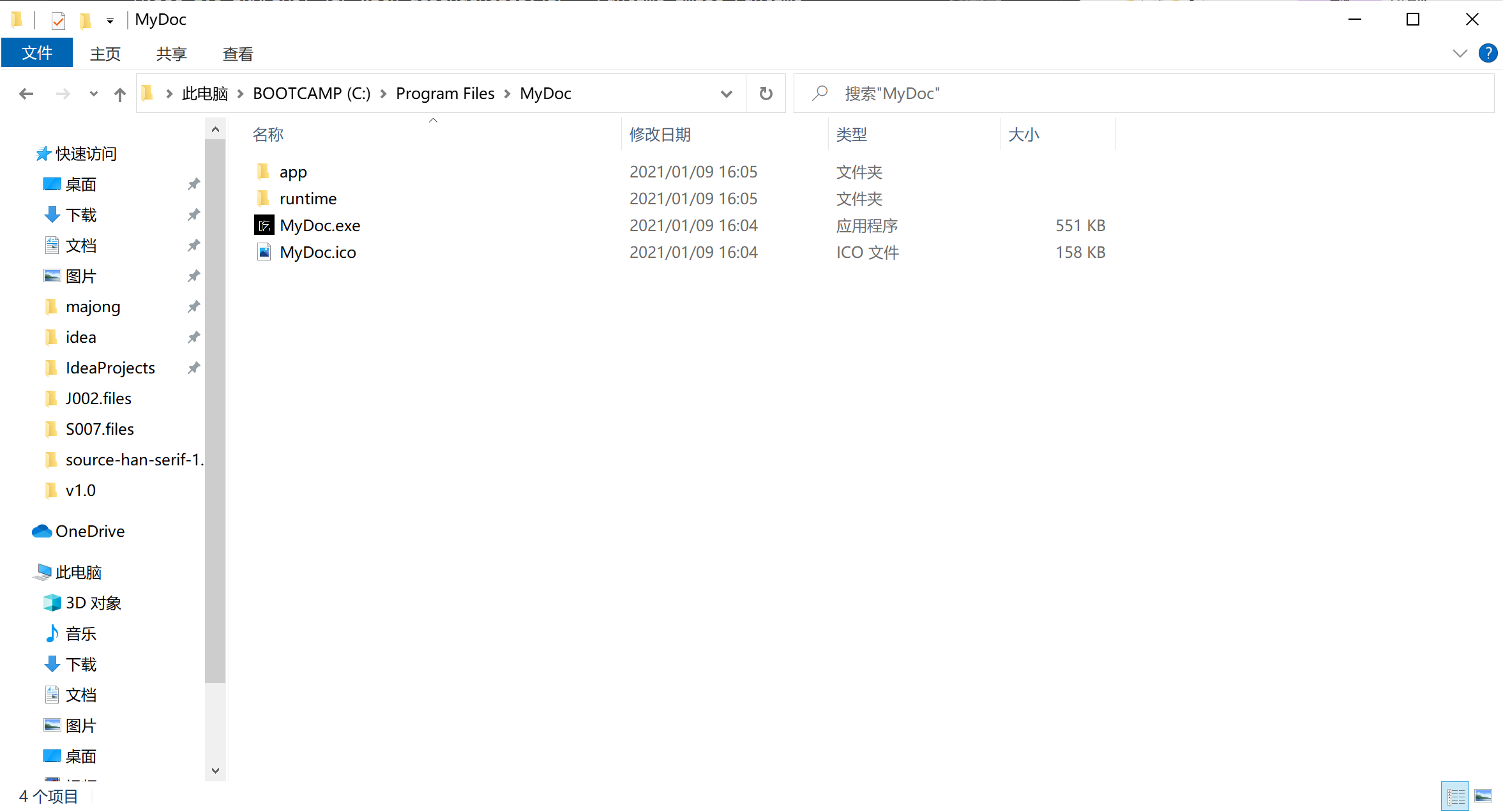1503x812 pixels.
Task: Open the 文件 menu tab
Action: (37, 53)
